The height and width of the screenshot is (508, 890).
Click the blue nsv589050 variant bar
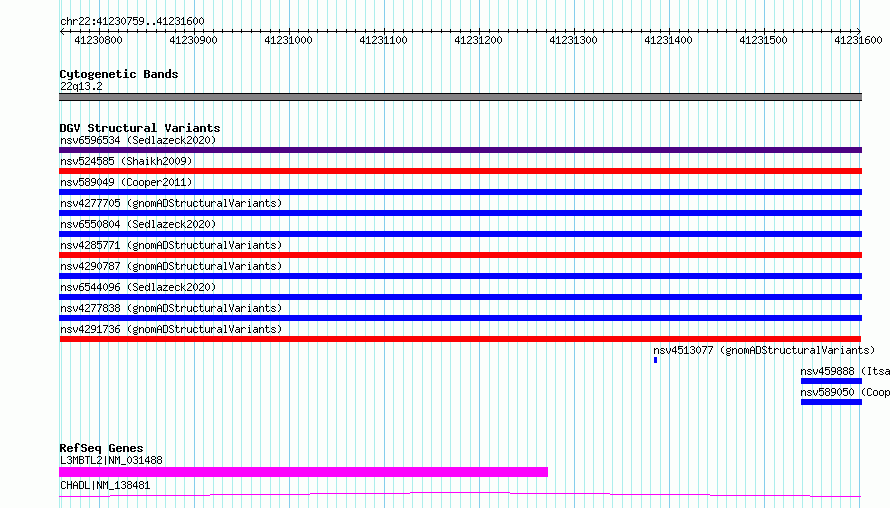coord(832,402)
